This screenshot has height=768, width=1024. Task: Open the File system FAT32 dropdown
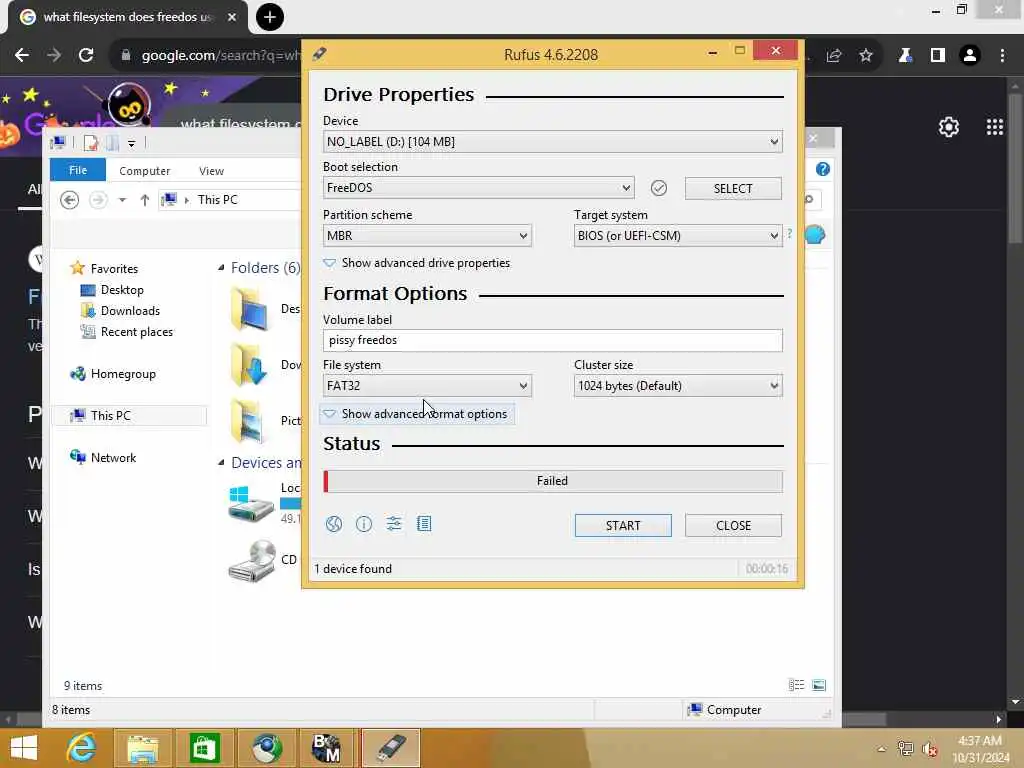[x=427, y=386]
